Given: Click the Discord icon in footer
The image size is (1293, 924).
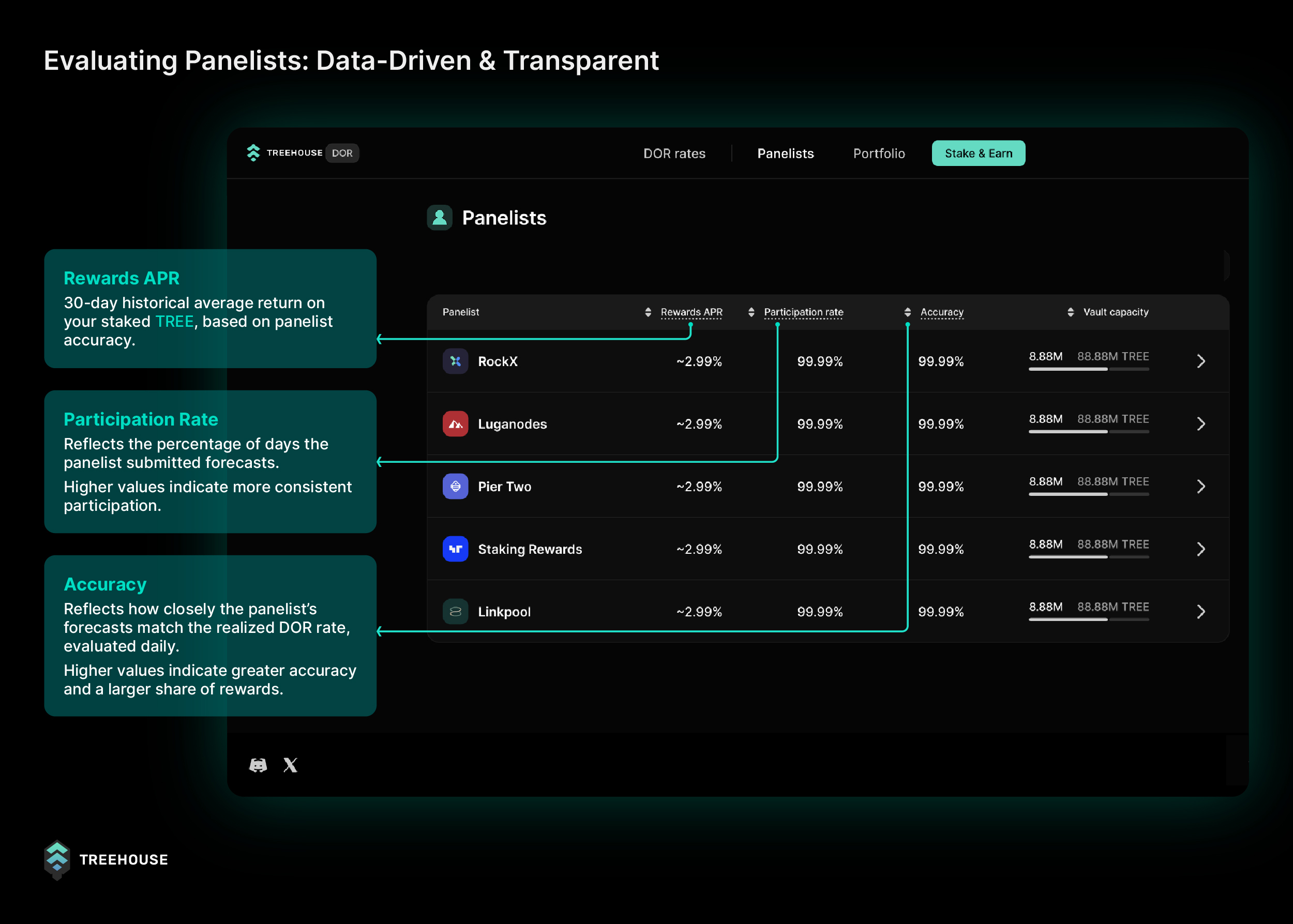Looking at the screenshot, I should pyautogui.click(x=258, y=765).
